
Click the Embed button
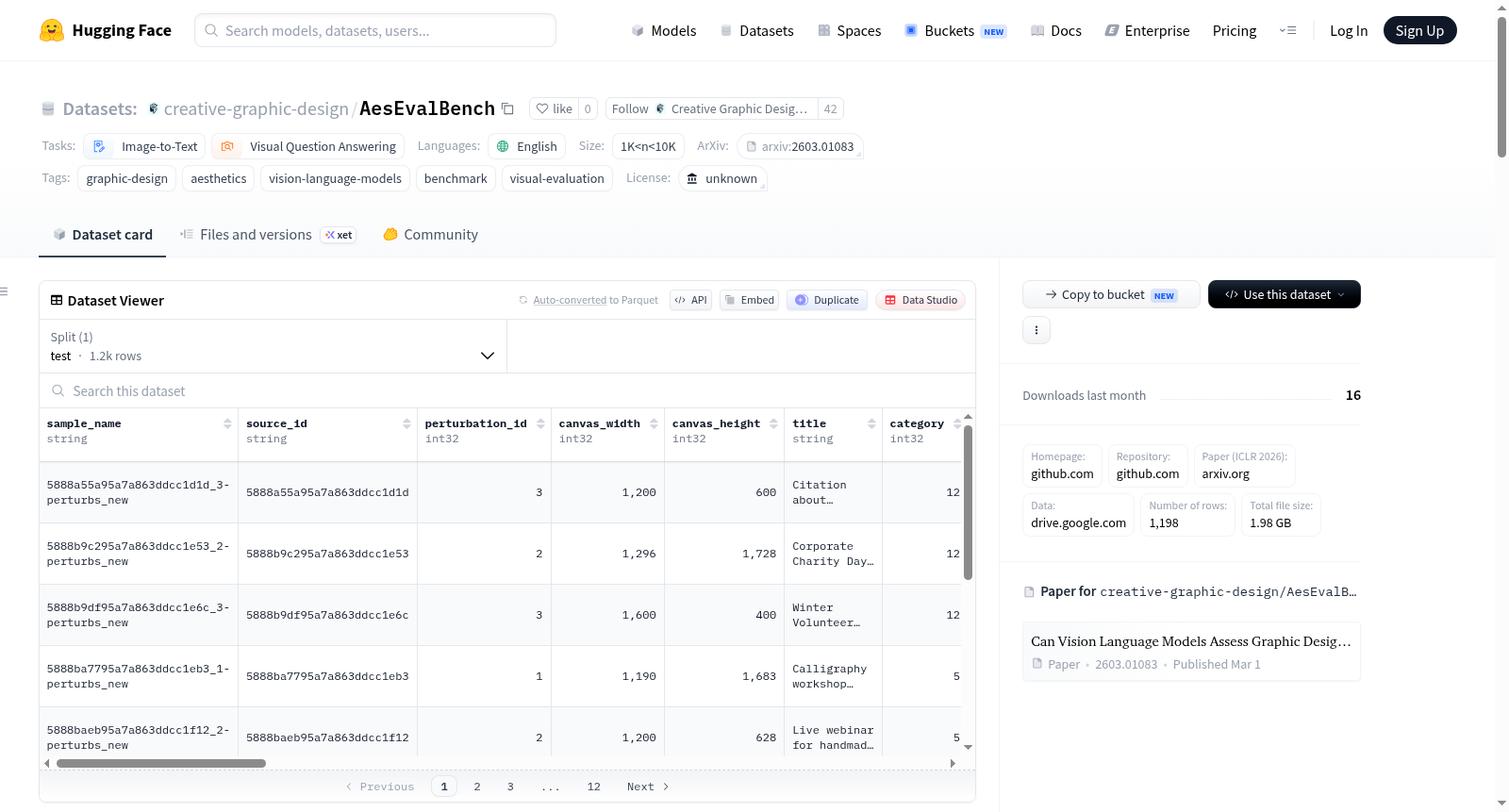point(749,300)
